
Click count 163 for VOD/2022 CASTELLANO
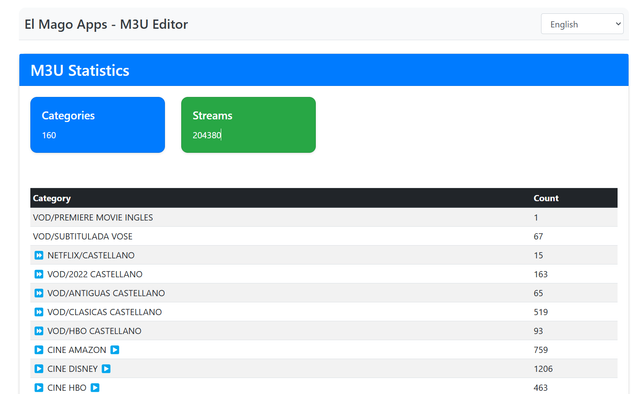click(541, 274)
